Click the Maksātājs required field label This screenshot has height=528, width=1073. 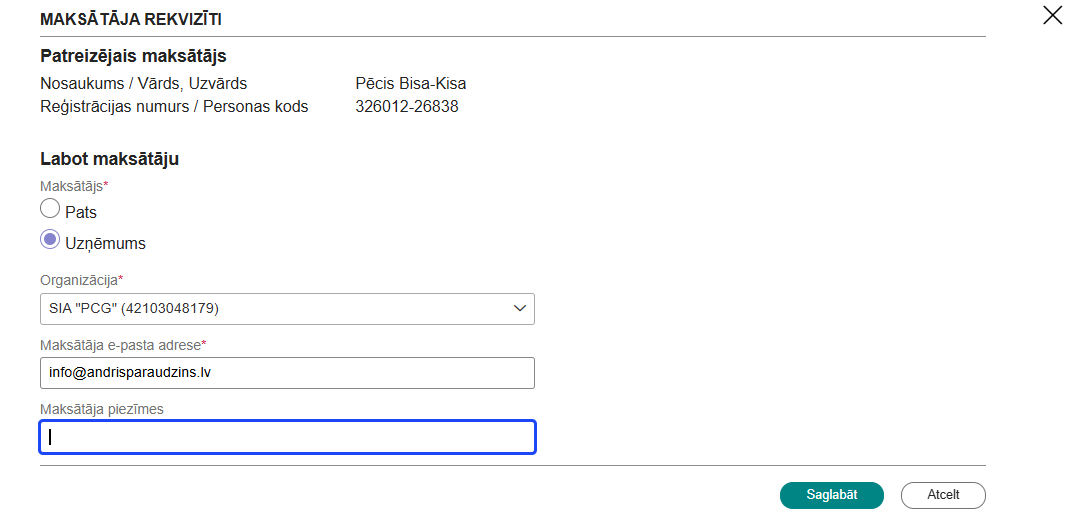coord(73,186)
